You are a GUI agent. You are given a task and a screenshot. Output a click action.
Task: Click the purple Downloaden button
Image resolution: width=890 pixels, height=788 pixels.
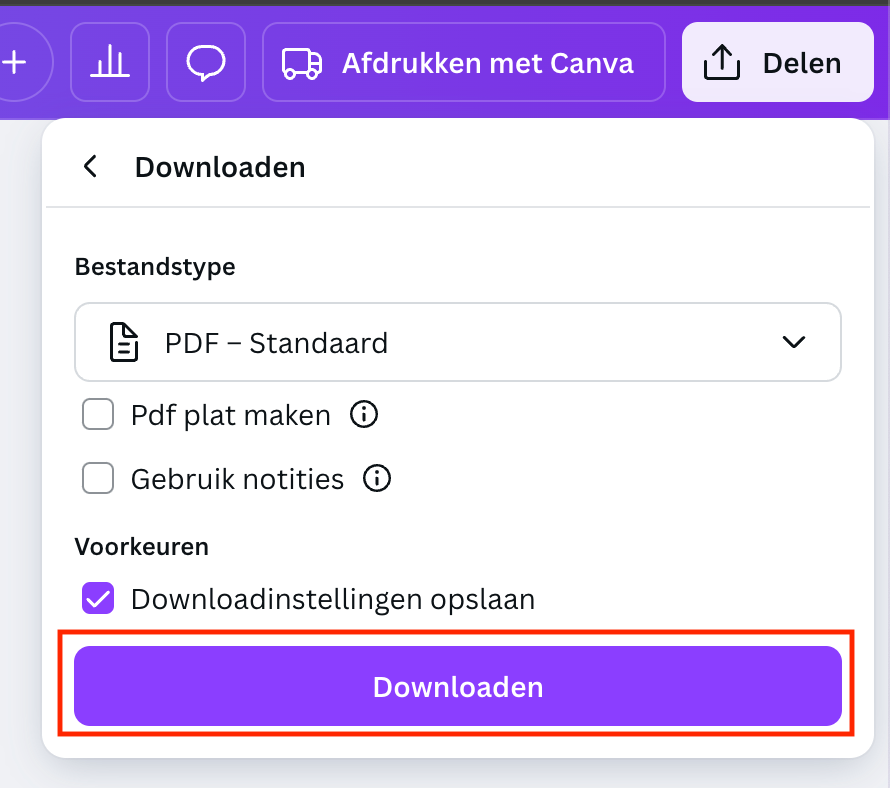pos(457,686)
